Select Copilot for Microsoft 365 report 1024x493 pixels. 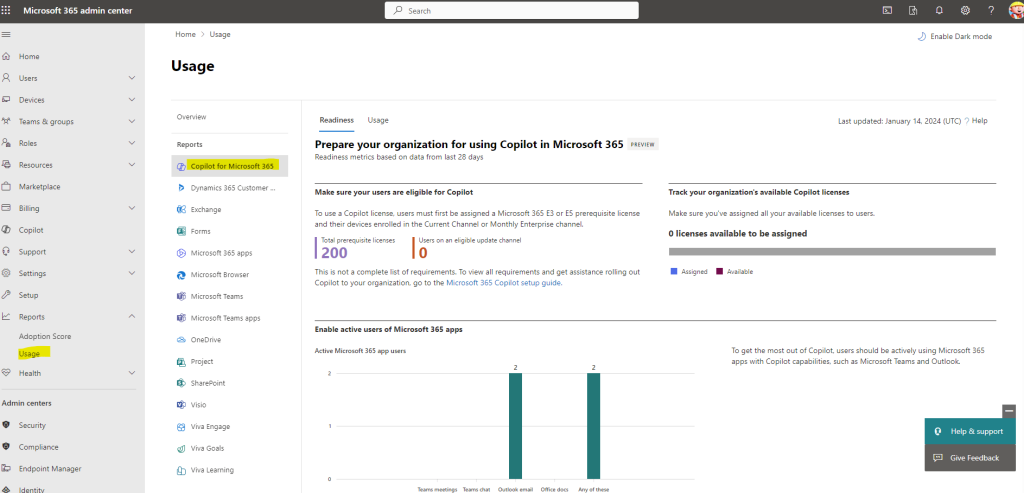point(229,166)
